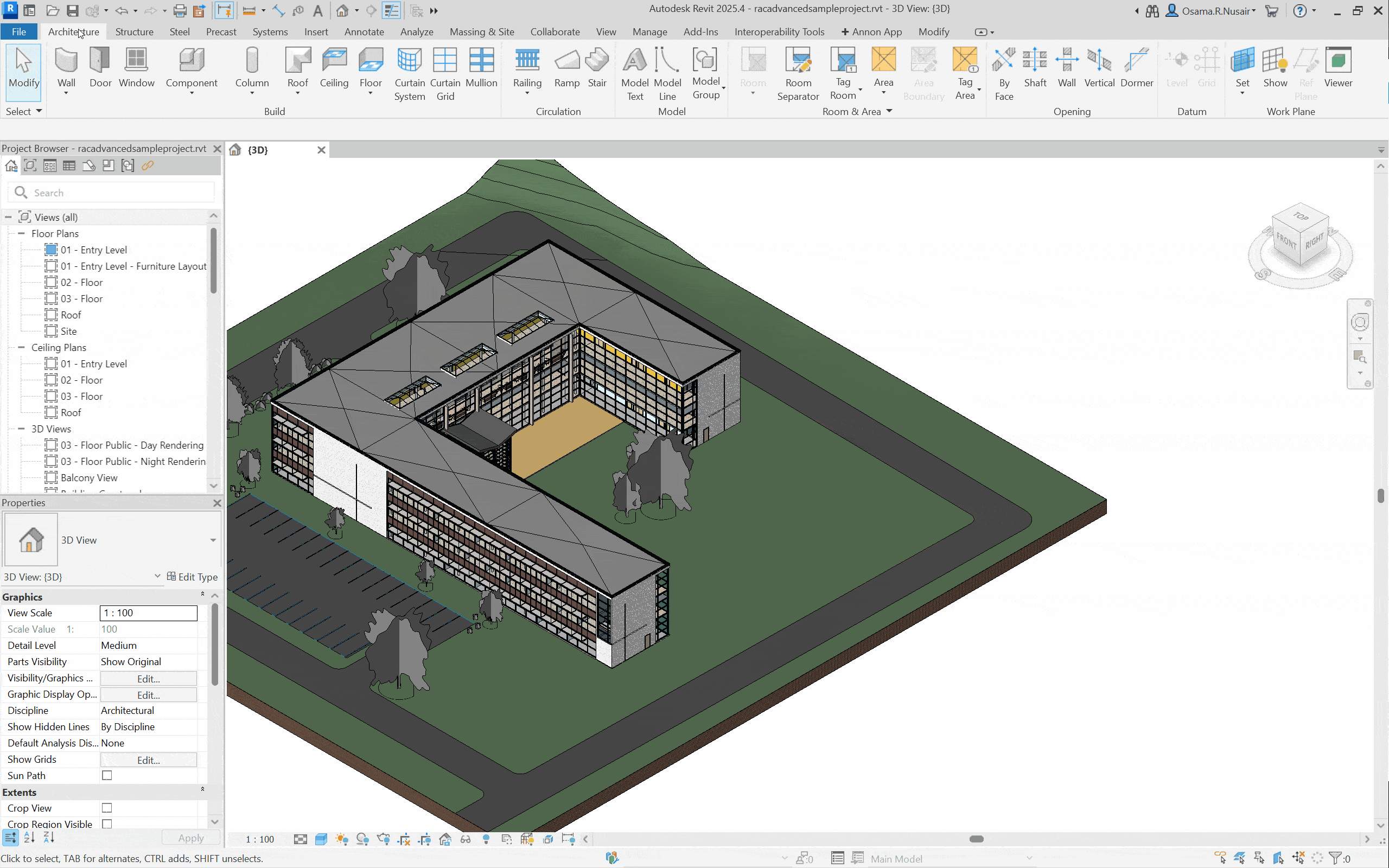Click the Edit Type button
Screen dimensions: 1389x868
point(192,577)
